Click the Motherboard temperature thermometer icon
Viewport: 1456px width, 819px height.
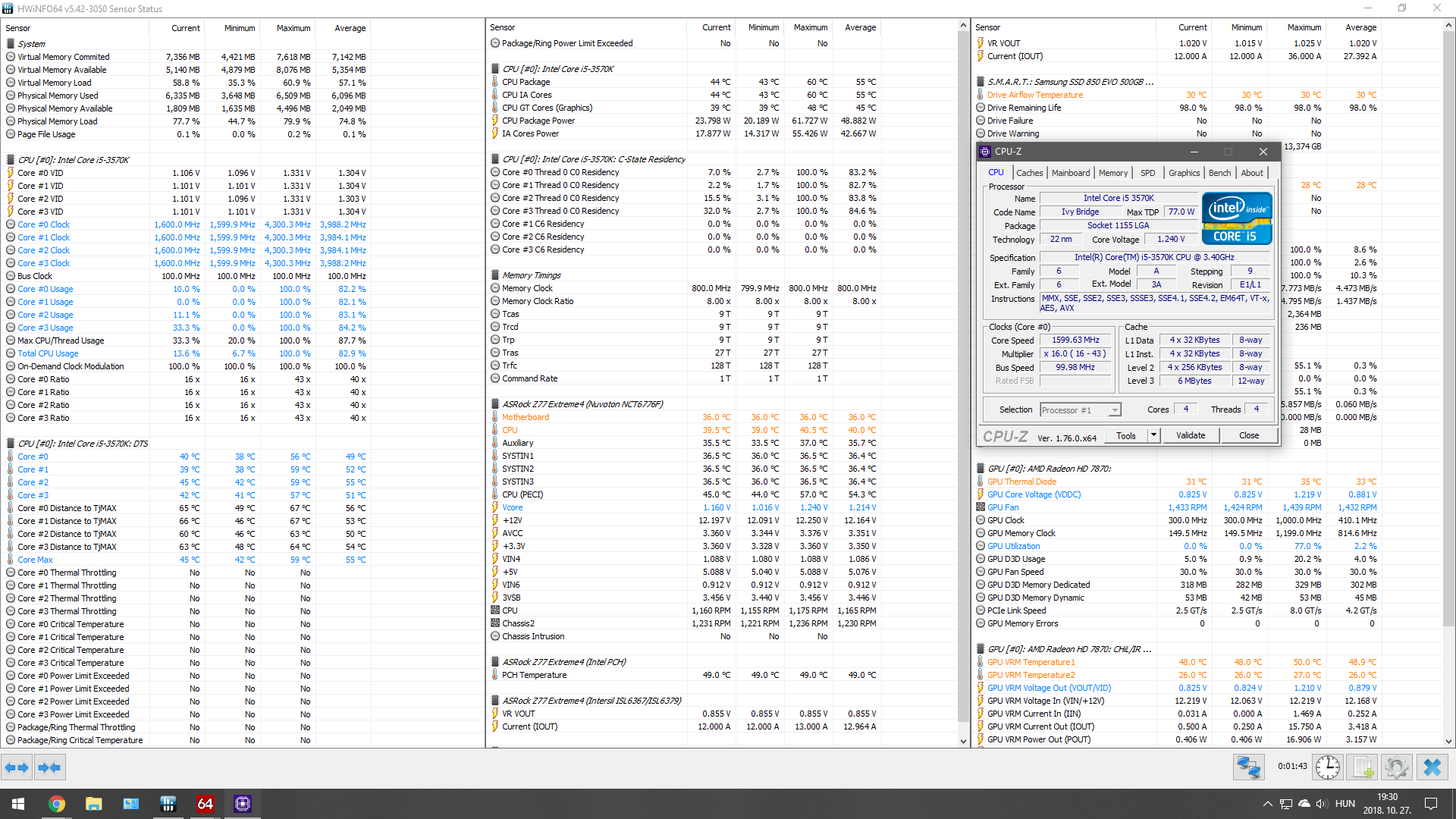tap(495, 417)
